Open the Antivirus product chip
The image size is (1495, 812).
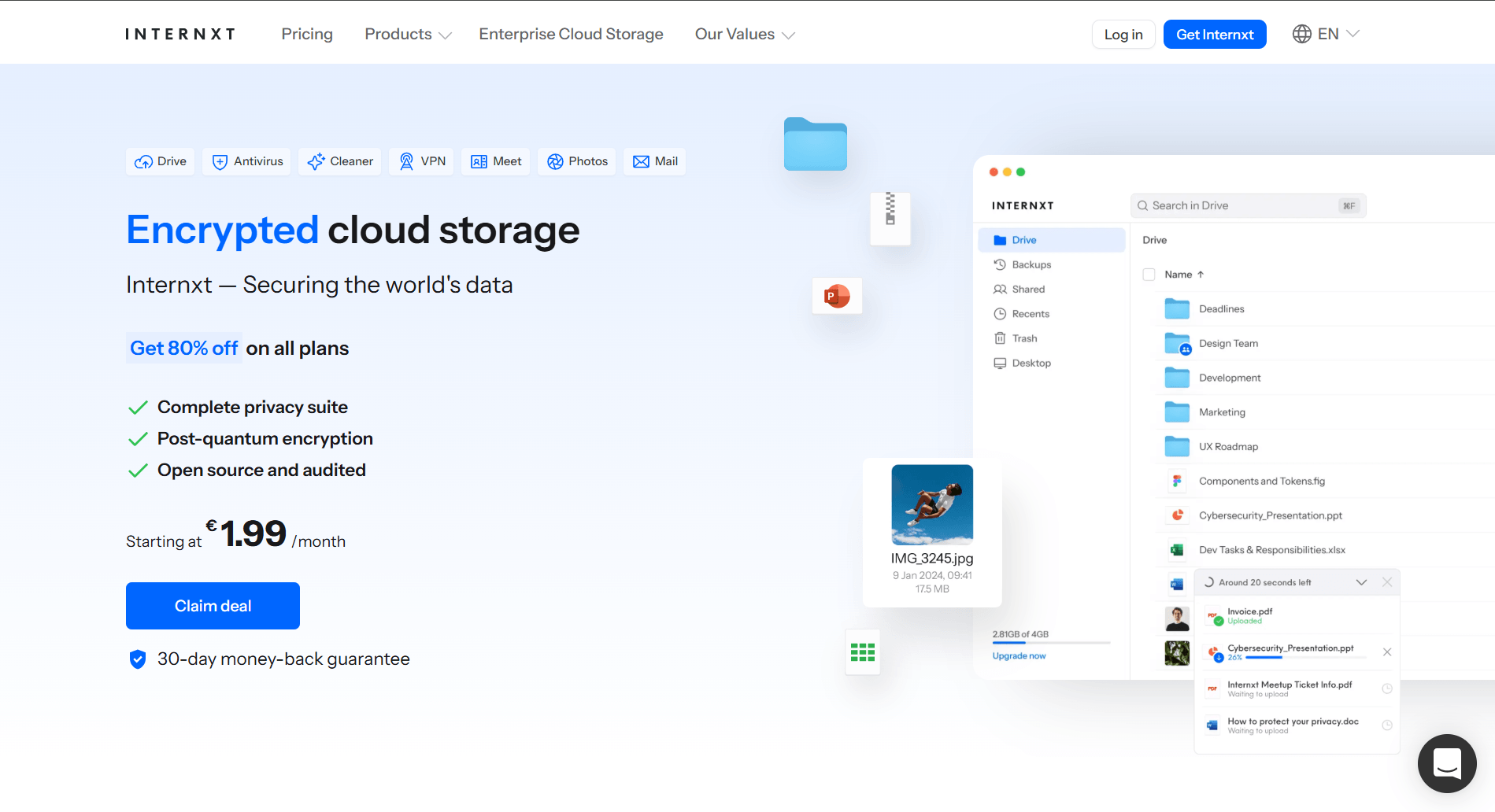point(247,161)
